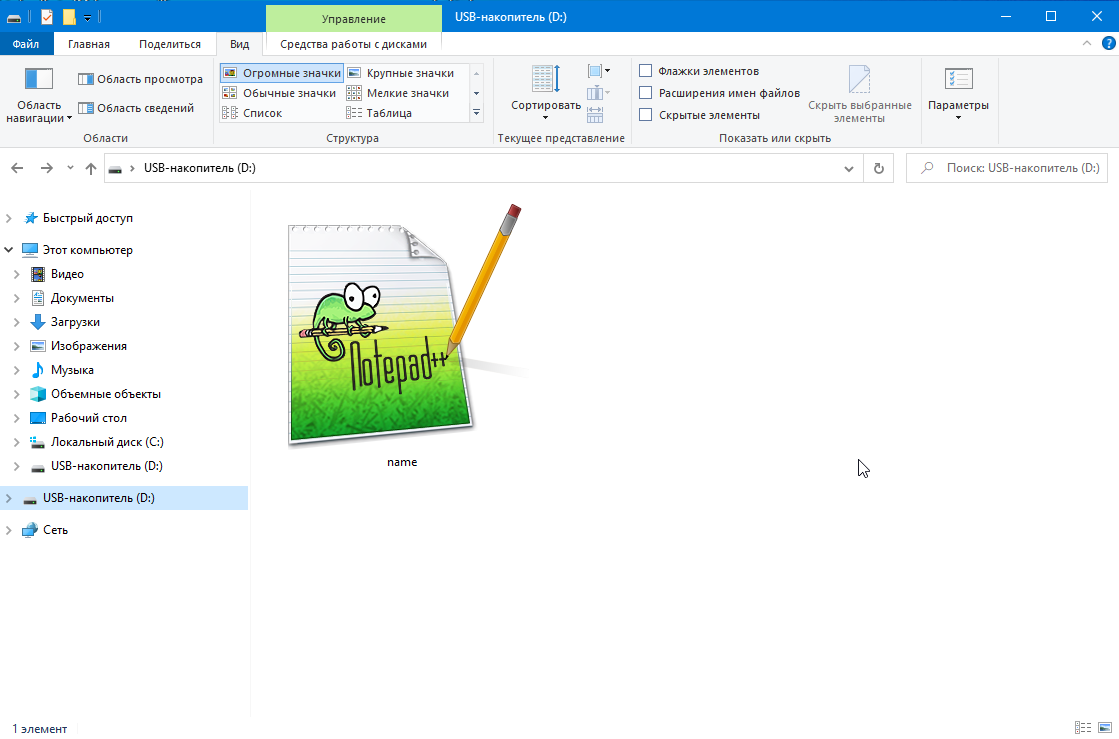Switch to the Главная ribbon tab

coord(89,44)
